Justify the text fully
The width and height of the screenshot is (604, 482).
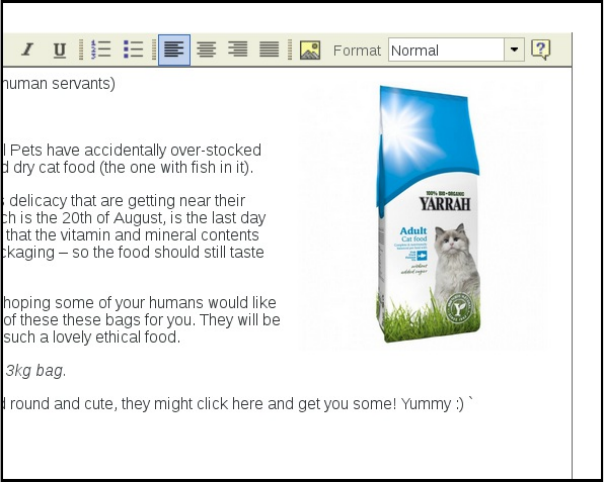(269, 50)
